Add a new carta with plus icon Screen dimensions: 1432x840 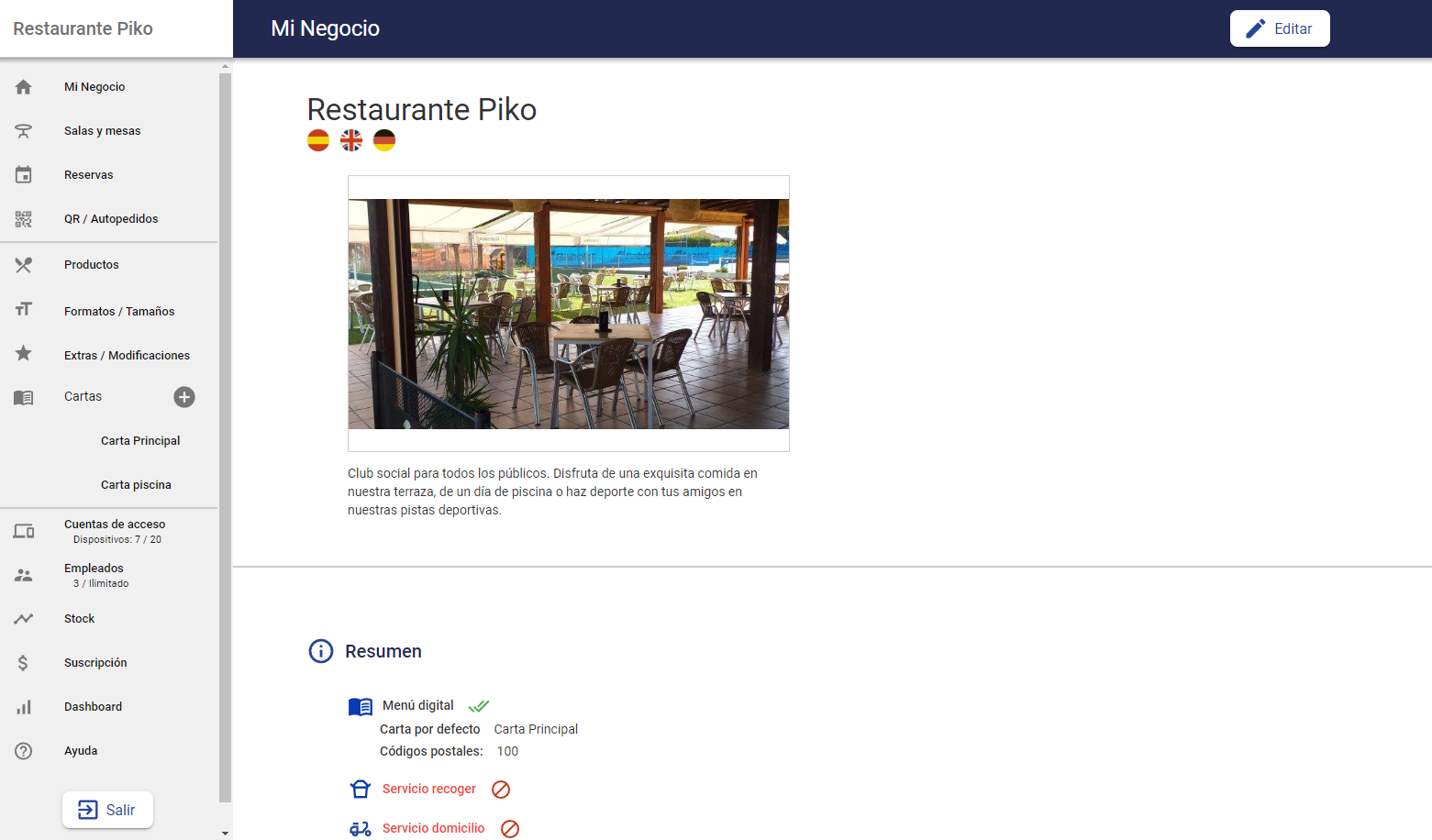184,397
